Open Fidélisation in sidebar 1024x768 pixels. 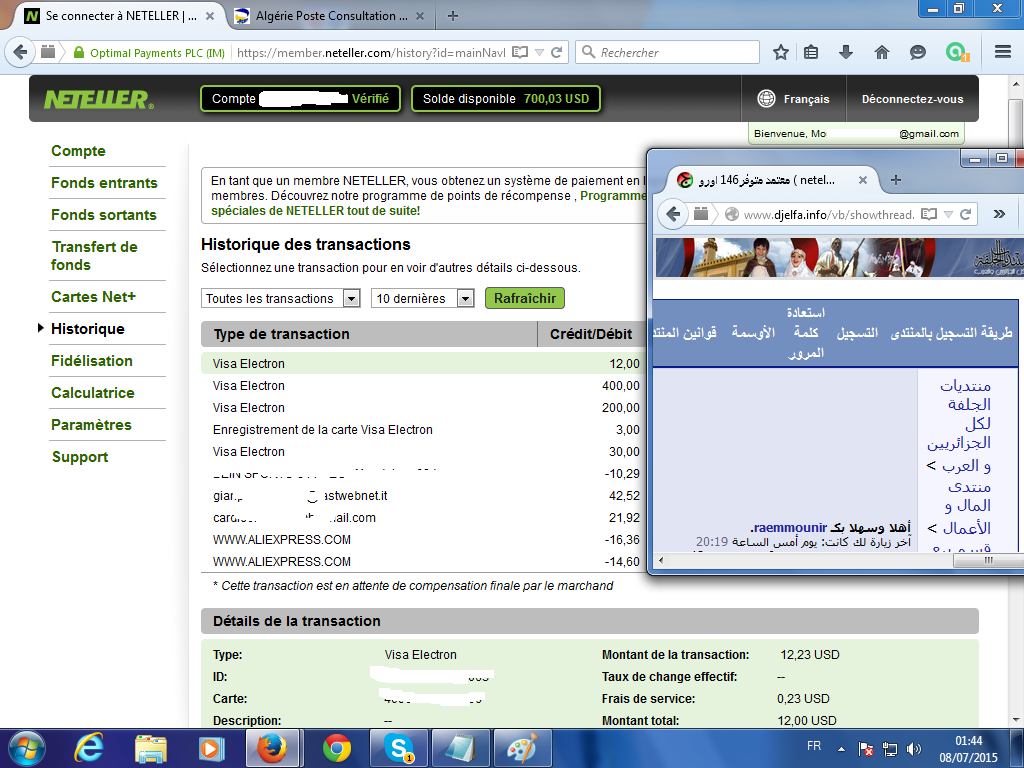tap(92, 360)
